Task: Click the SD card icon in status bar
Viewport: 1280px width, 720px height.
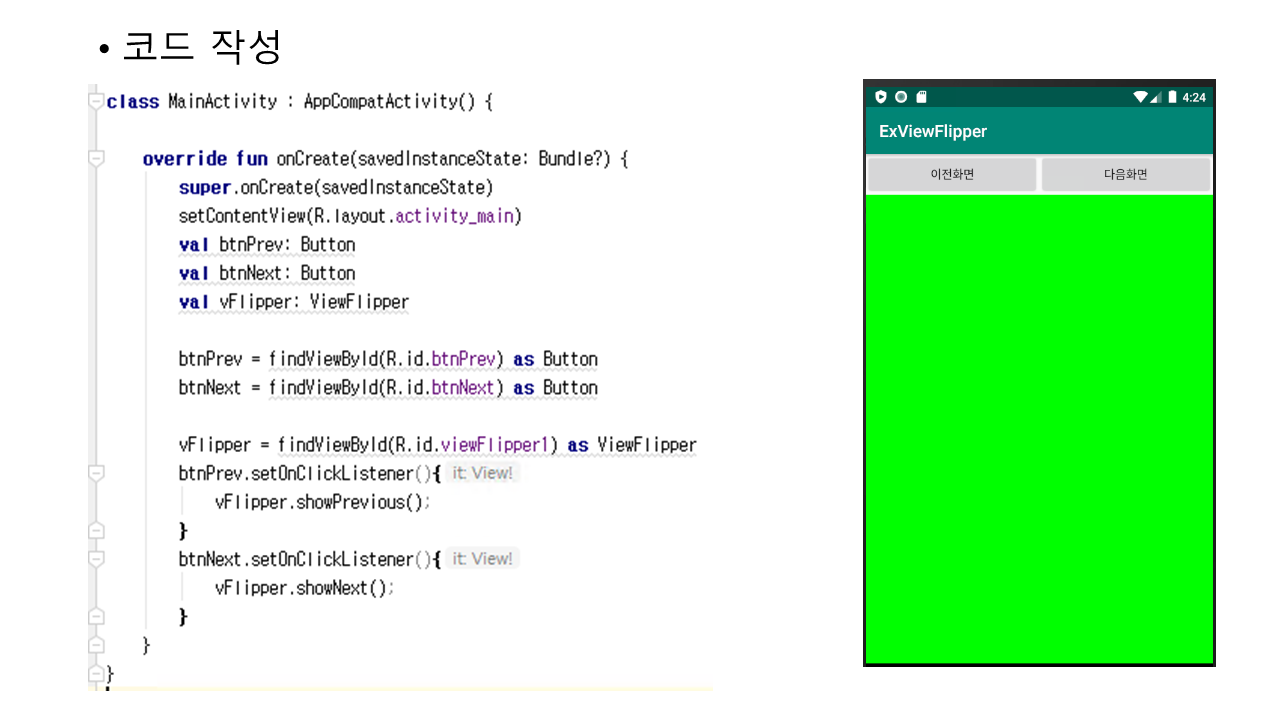Action: click(x=921, y=97)
